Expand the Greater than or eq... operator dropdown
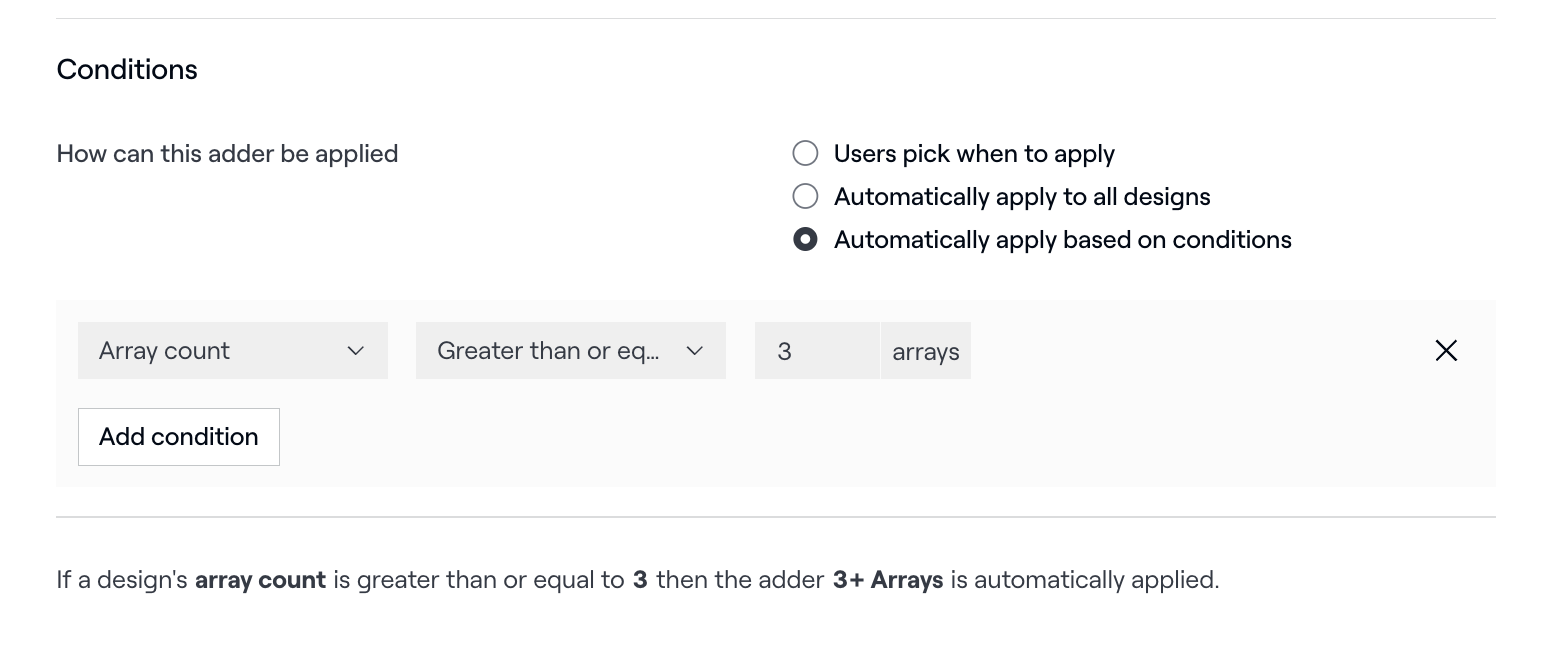 pos(570,351)
